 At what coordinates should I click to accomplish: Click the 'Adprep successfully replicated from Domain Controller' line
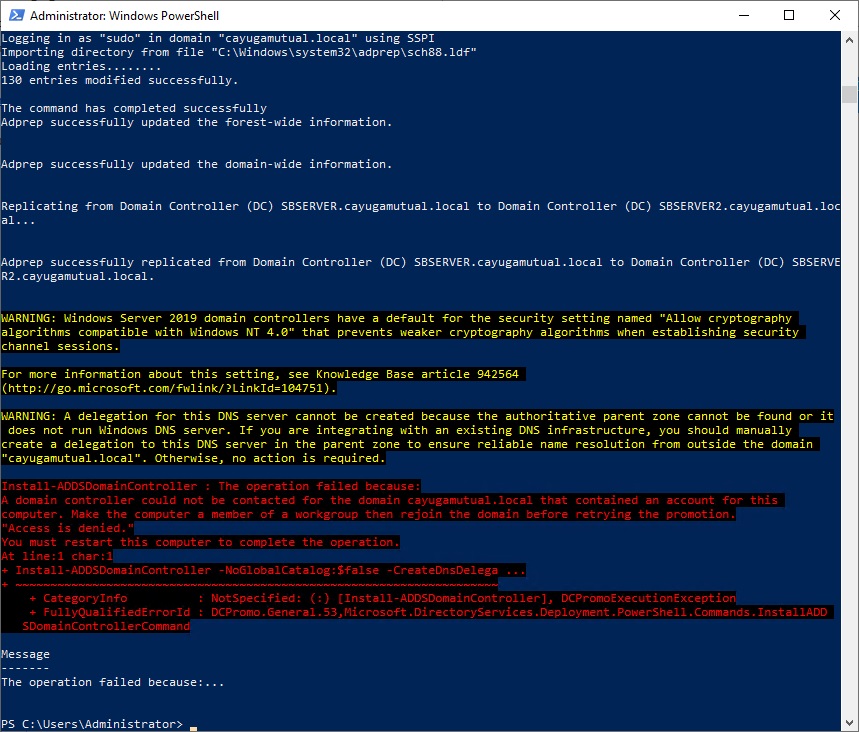421,262
